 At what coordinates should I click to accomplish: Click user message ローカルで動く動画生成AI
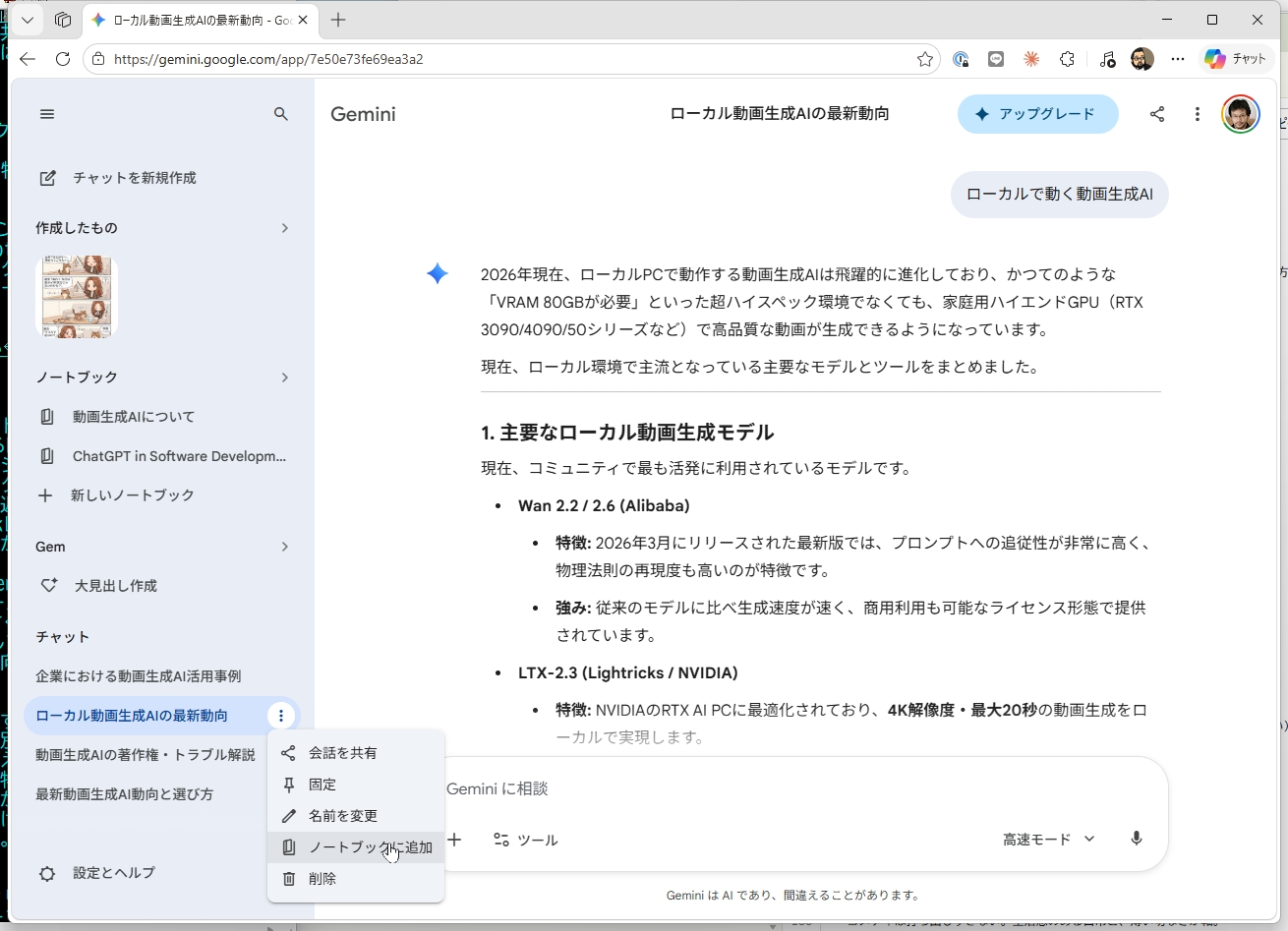pyautogui.click(x=1060, y=195)
